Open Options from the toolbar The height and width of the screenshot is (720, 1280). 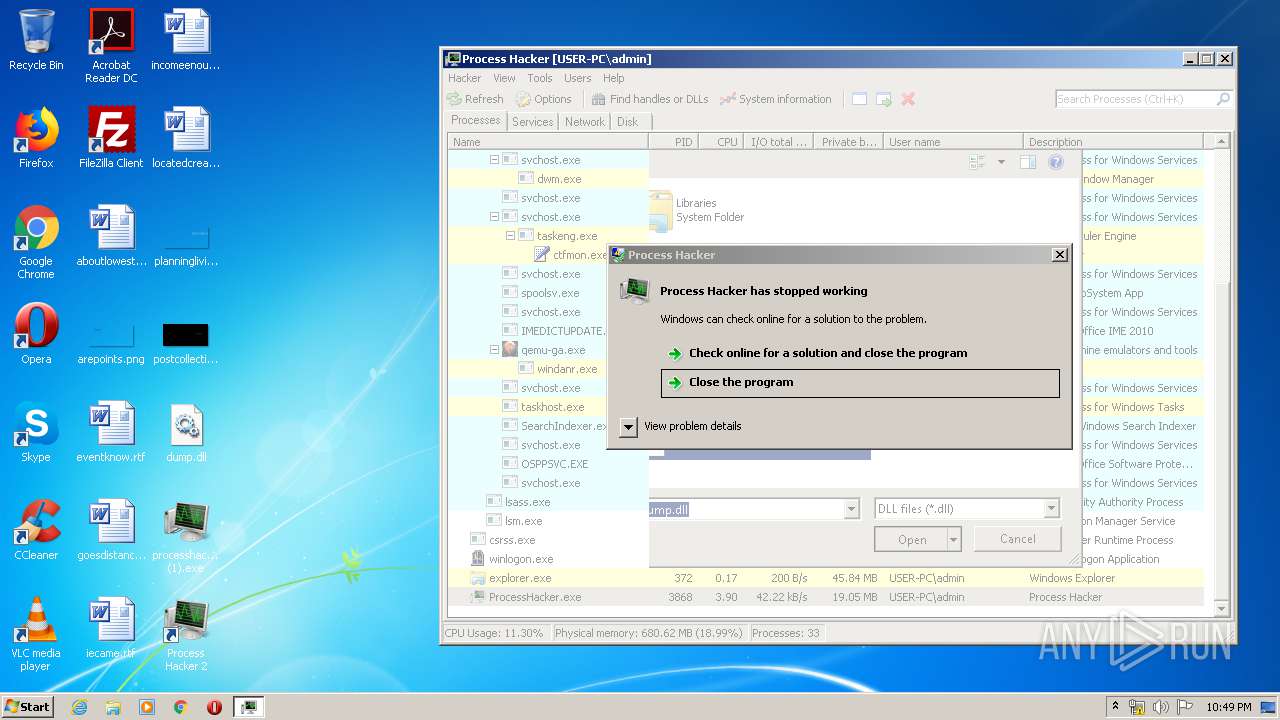[x=543, y=99]
